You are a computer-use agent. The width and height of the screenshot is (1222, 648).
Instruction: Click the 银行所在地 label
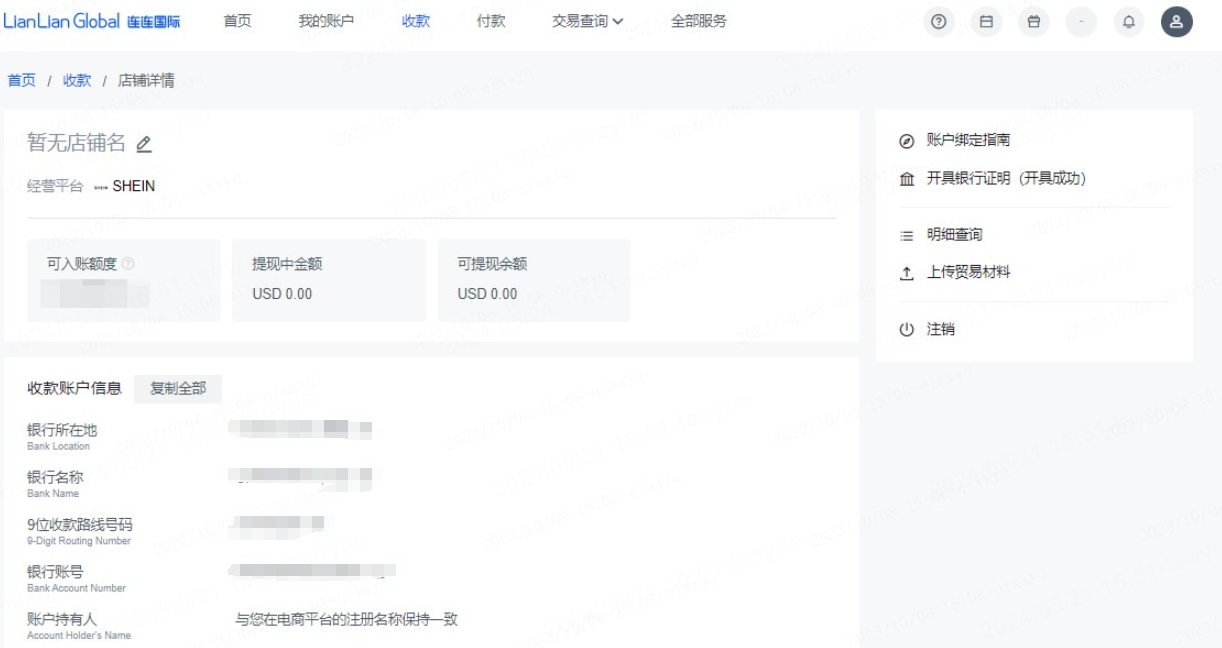point(62,431)
